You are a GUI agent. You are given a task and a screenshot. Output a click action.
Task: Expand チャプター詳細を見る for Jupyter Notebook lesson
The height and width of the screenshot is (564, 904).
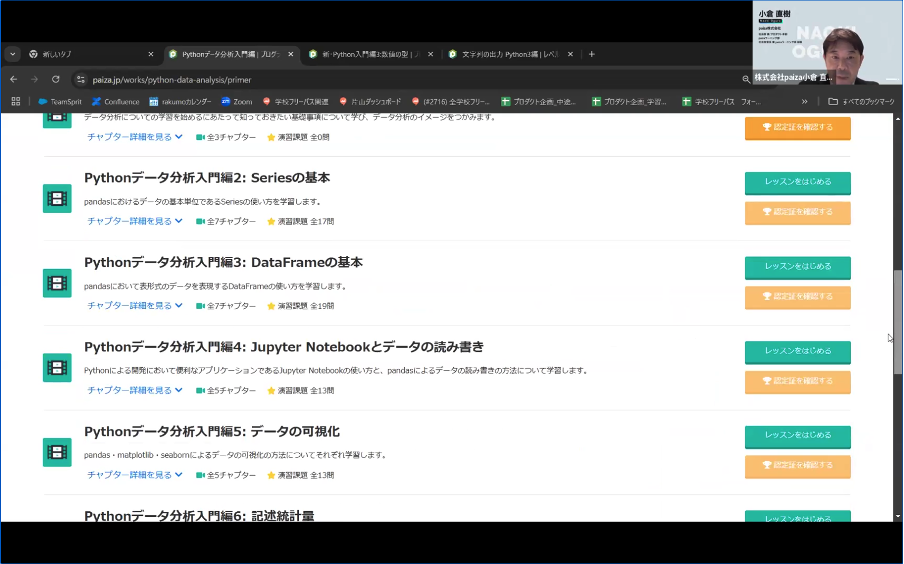point(135,390)
